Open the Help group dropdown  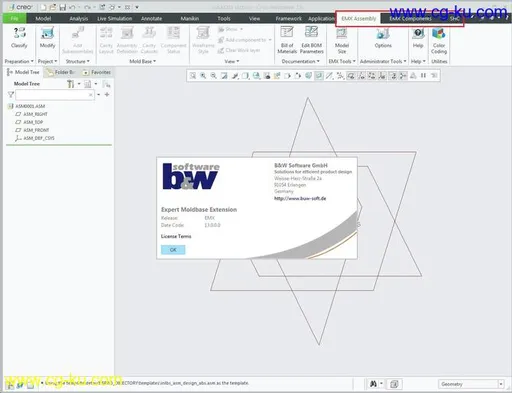click(418, 61)
